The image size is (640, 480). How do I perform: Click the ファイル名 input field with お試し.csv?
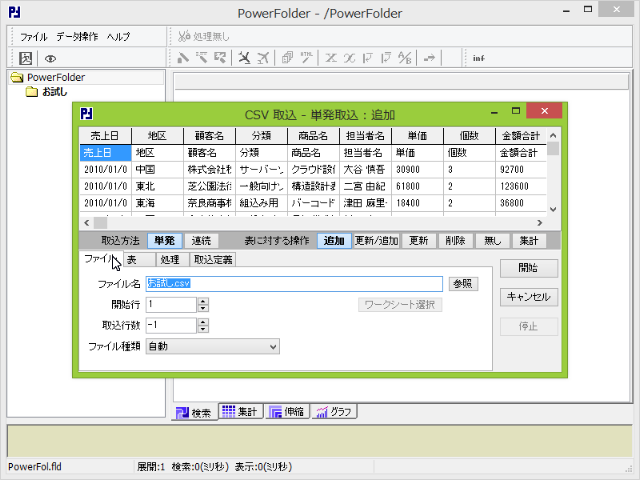tap(294, 284)
